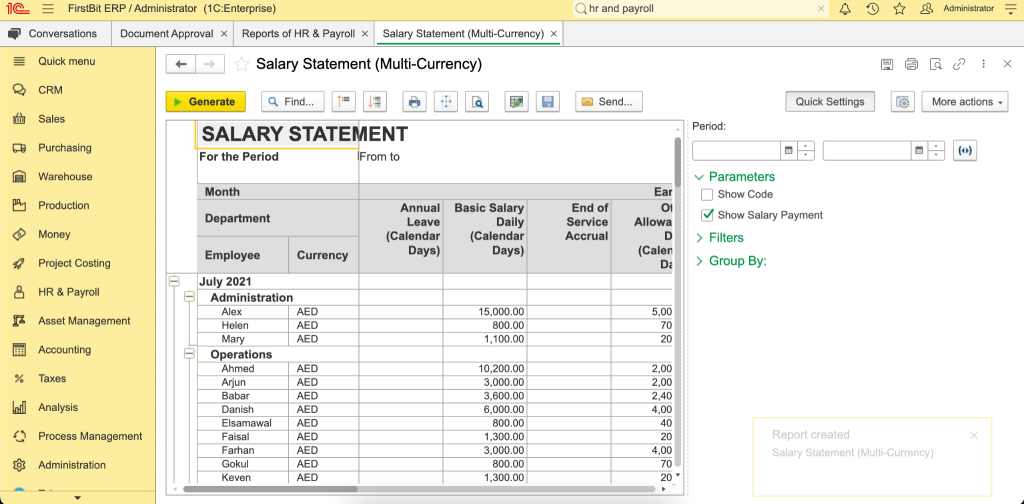Switch to Reports of HR & Payroll tab
1024x504 pixels.
[x=298, y=33]
